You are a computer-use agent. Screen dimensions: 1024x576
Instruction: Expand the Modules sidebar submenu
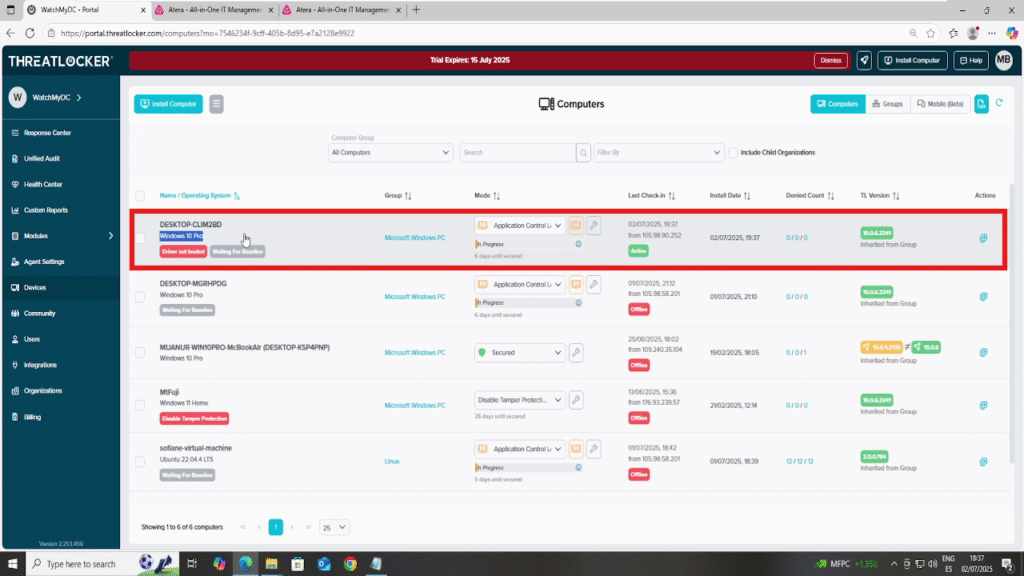pos(61,236)
